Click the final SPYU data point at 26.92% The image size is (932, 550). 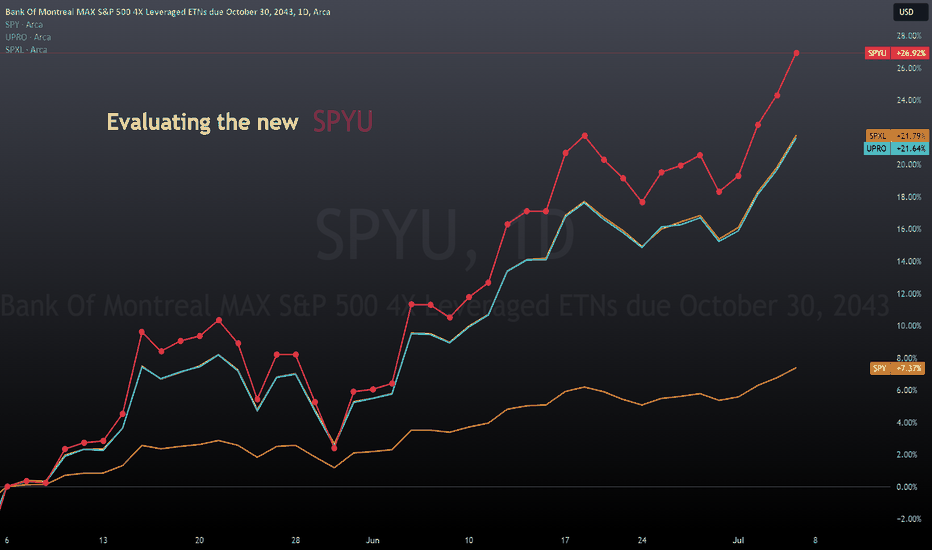point(796,53)
